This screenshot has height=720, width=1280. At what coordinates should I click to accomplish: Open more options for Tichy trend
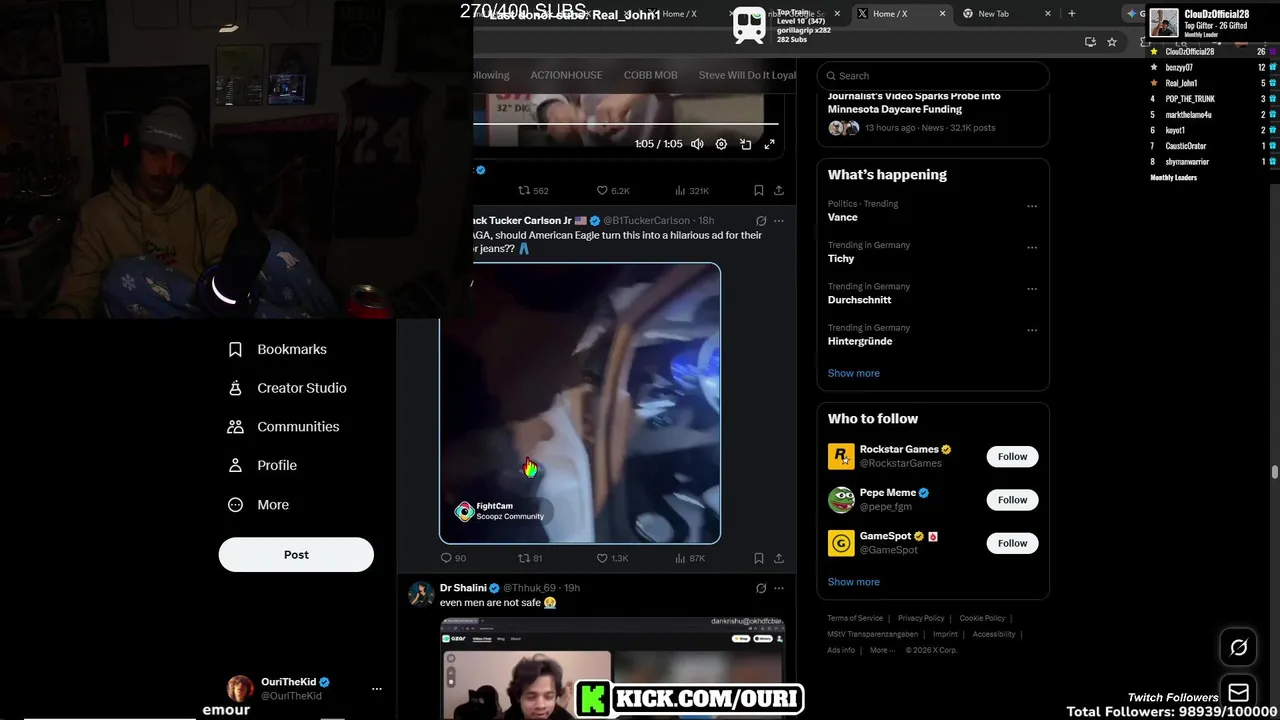pos(1032,248)
